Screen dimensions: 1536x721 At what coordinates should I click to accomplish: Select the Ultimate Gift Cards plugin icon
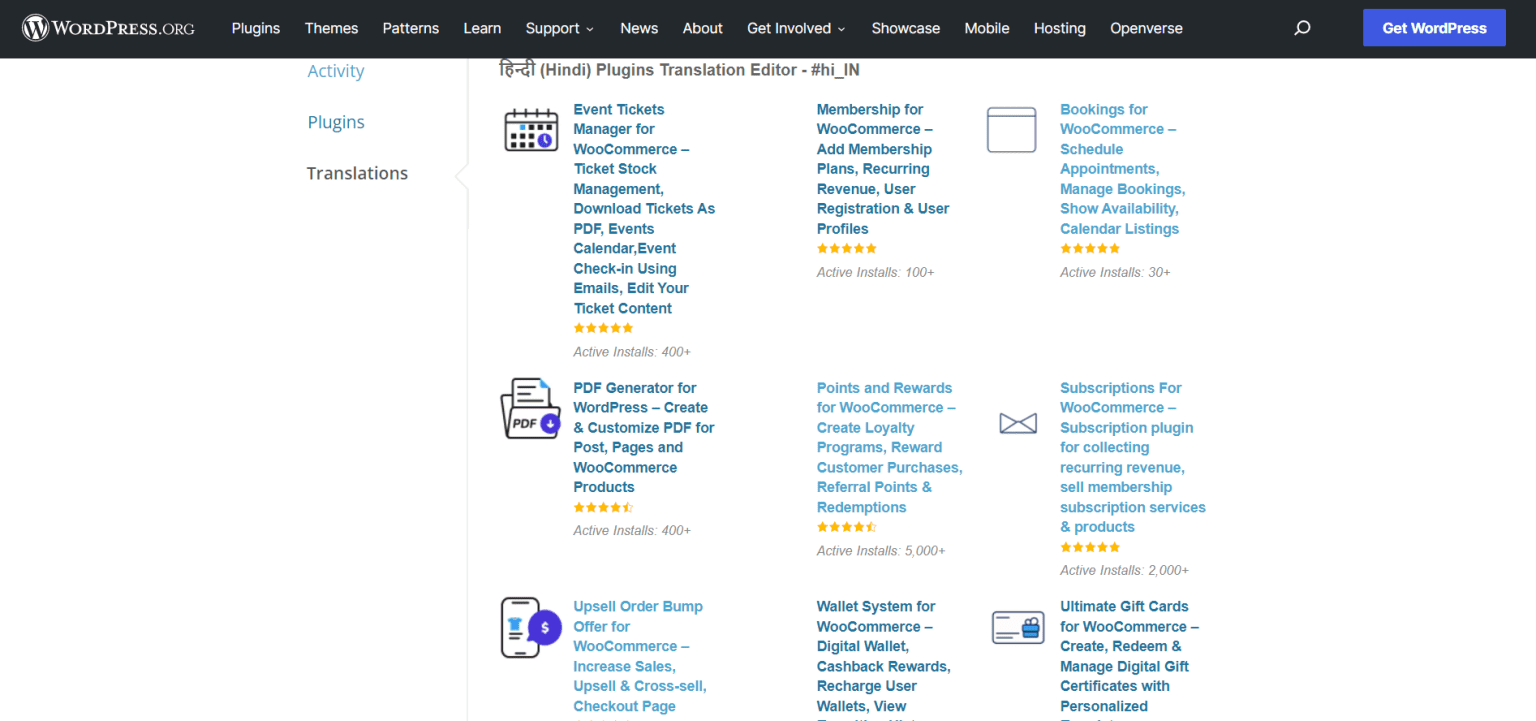[x=1017, y=626]
